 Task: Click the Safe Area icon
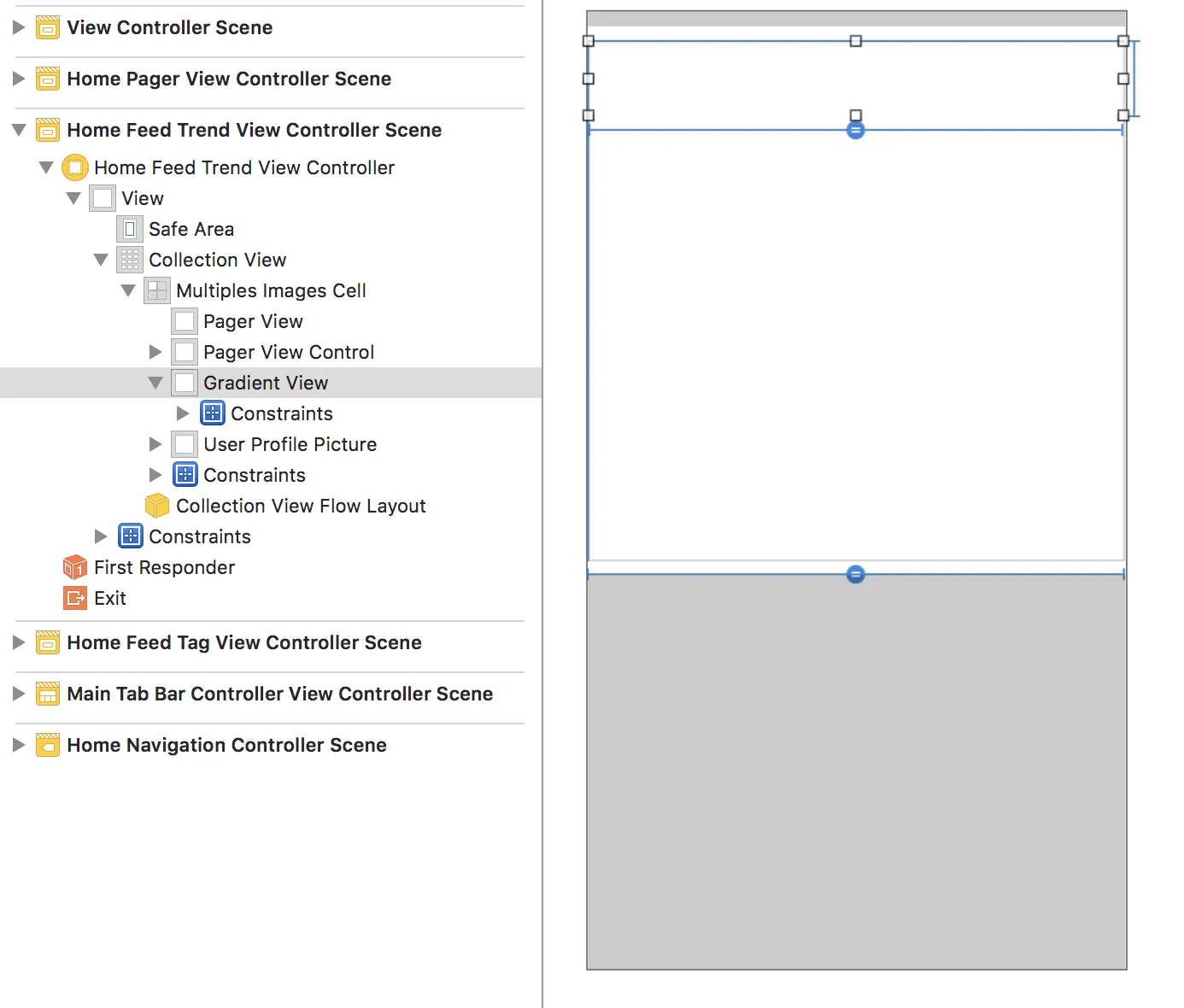click(130, 229)
